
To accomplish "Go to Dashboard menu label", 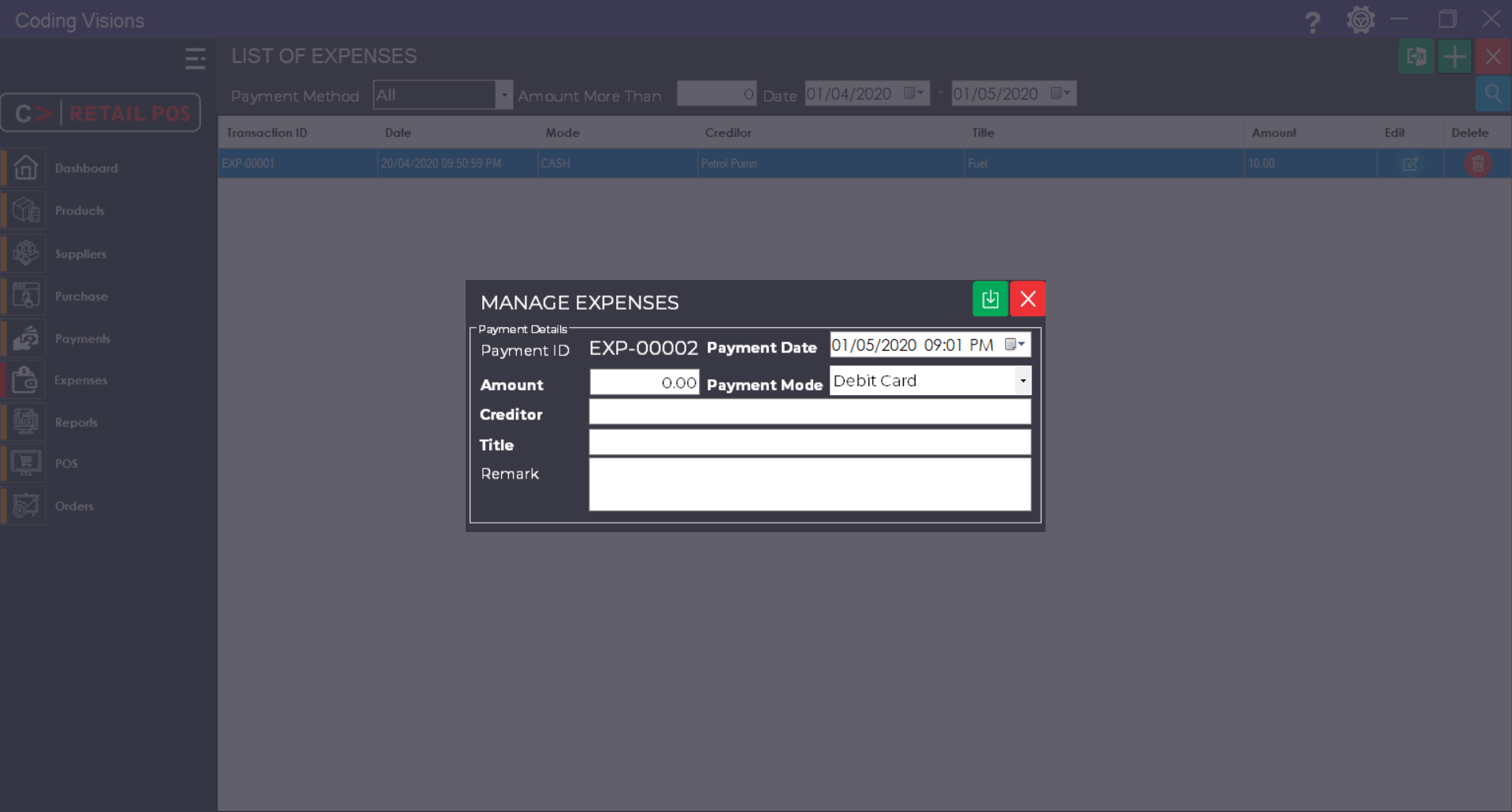I will tap(87, 168).
